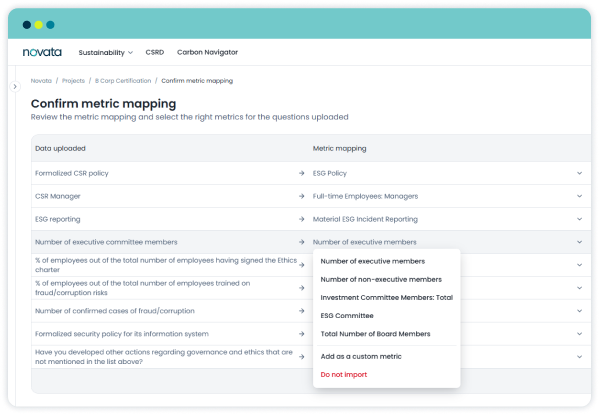Open the dropdown chevron for fraud/corruption risks training row
This screenshot has width=599, height=415.
point(580,288)
